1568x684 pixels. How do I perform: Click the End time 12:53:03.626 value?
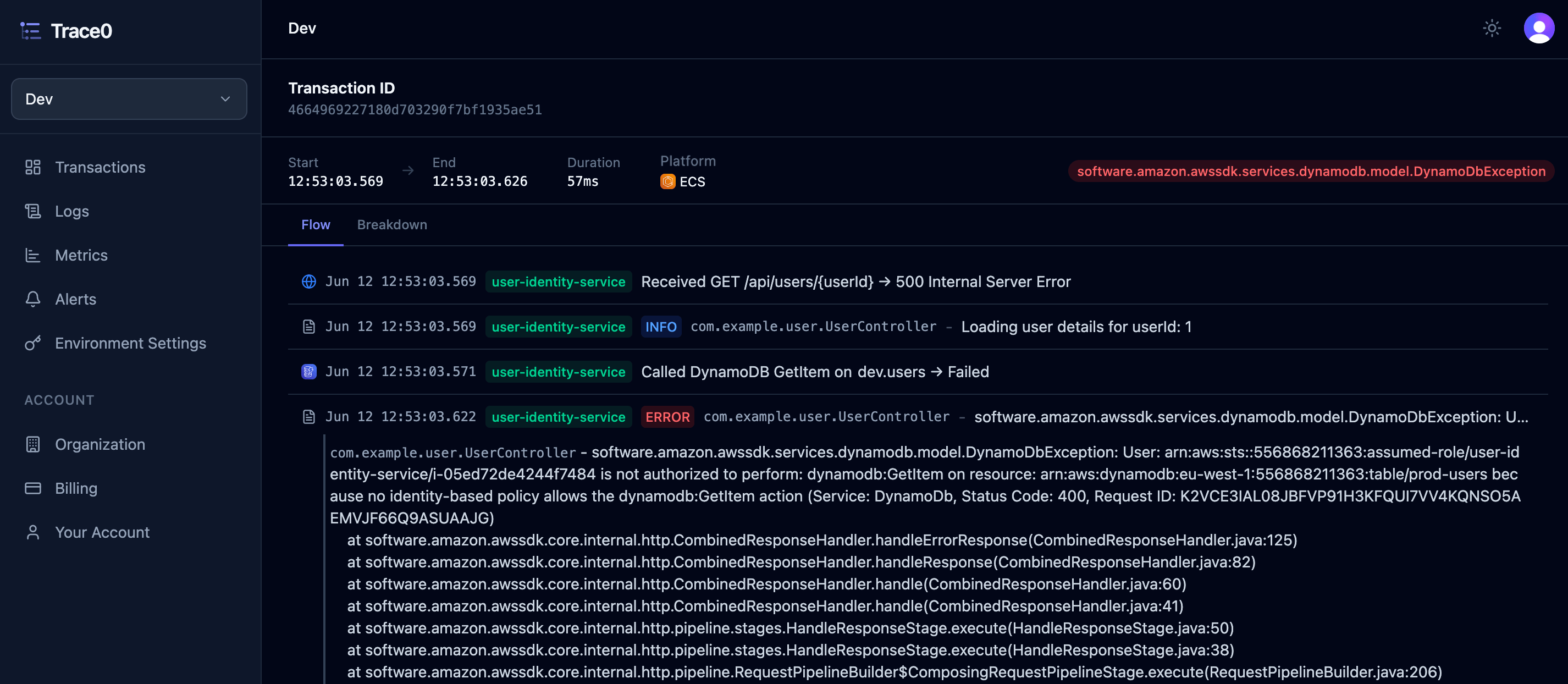tap(479, 181)
